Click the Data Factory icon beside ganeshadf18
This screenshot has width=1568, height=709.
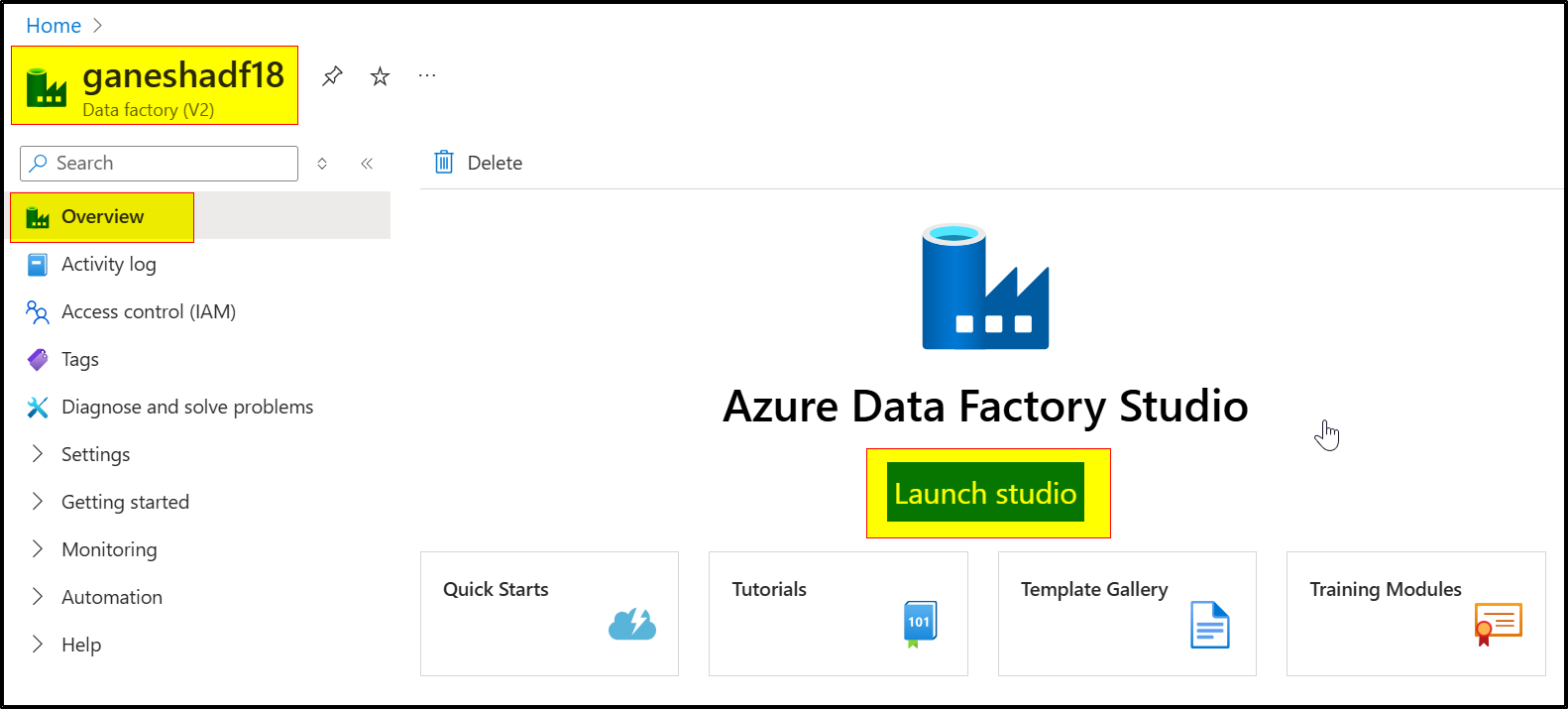click(x=44, y=84)
